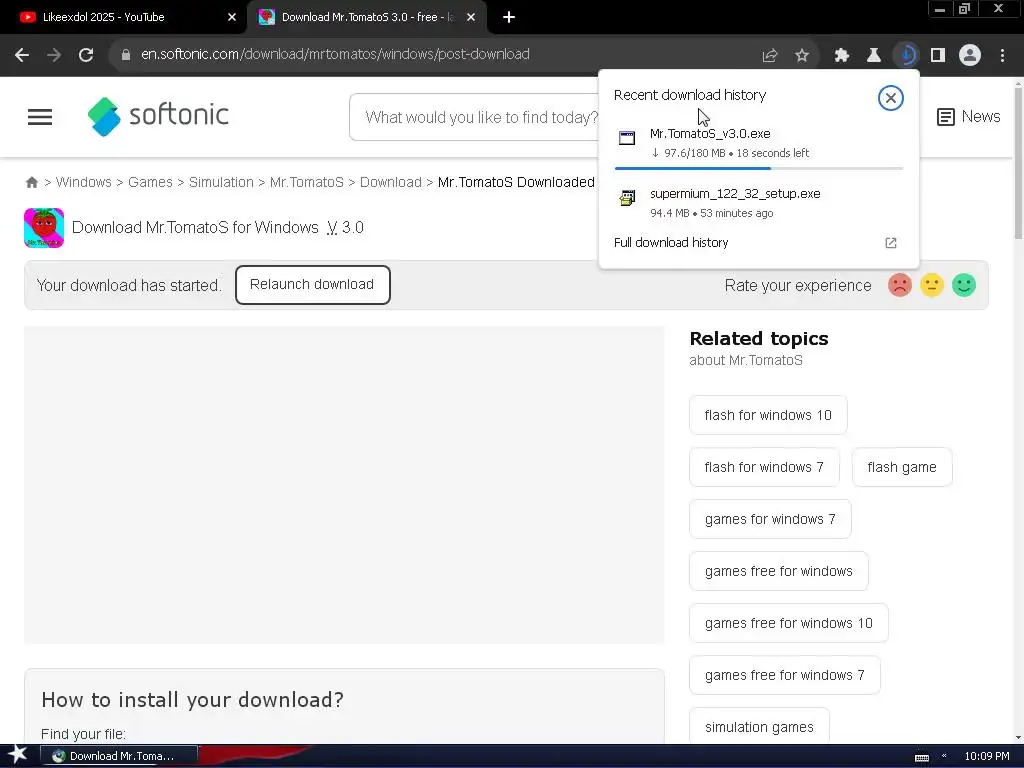Open the side panel icon
The width and height of the screenshot is (1024, 768).
point(938,56)
